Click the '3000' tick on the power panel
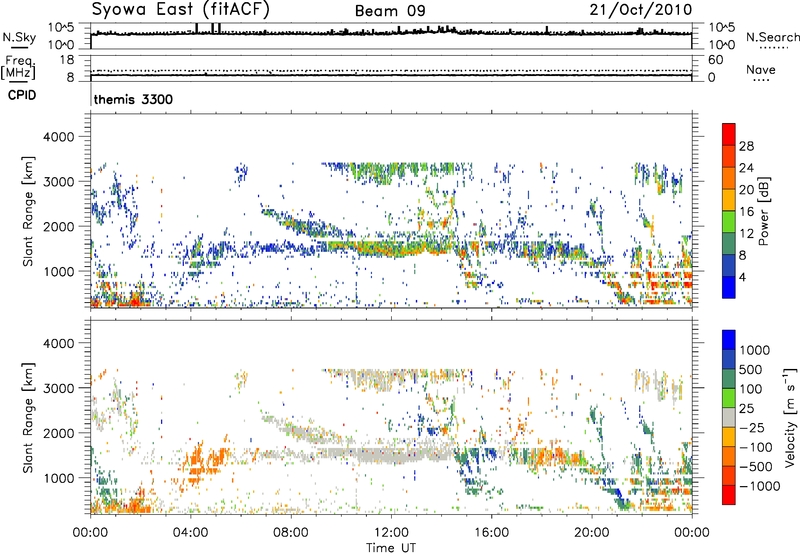The image size is (800, 554). 58,182
